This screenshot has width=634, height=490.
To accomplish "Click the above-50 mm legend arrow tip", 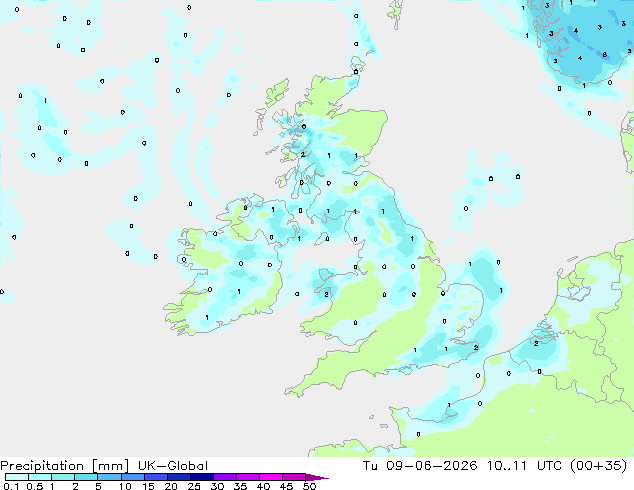I will click(317, 477).
